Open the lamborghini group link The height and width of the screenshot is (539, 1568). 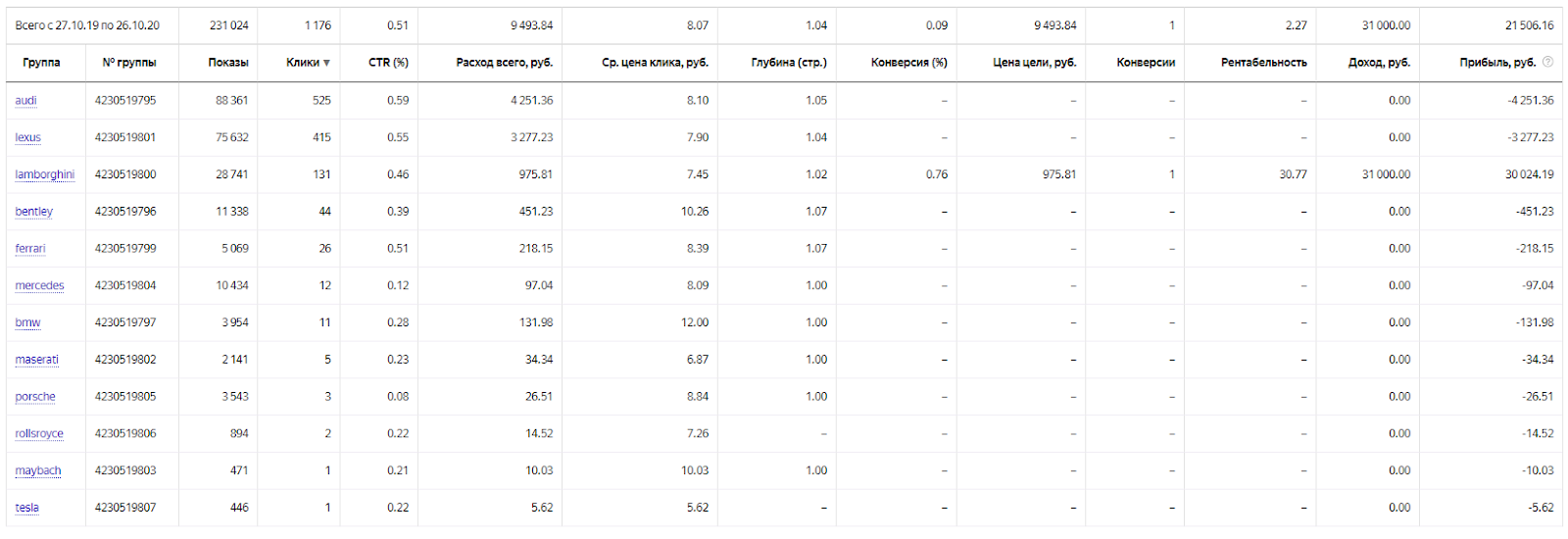pos(45,174)
